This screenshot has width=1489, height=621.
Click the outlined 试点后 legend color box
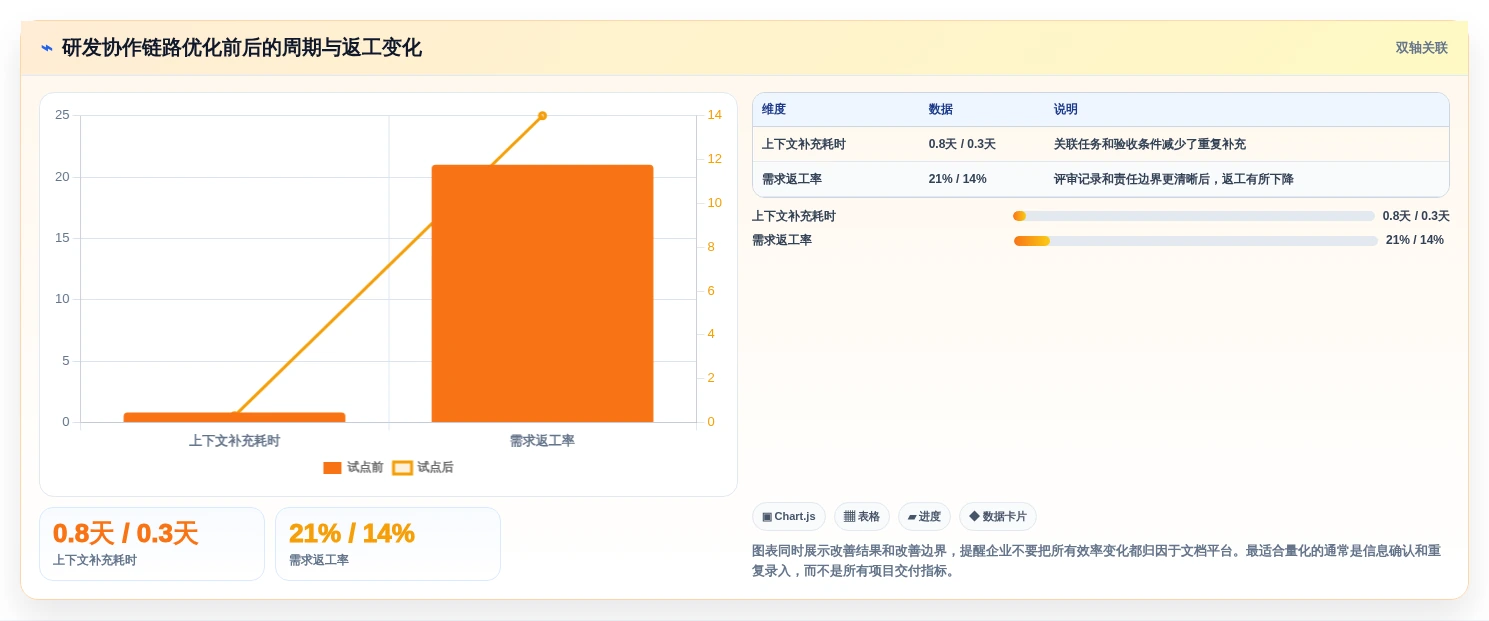(x=402, y=467)
